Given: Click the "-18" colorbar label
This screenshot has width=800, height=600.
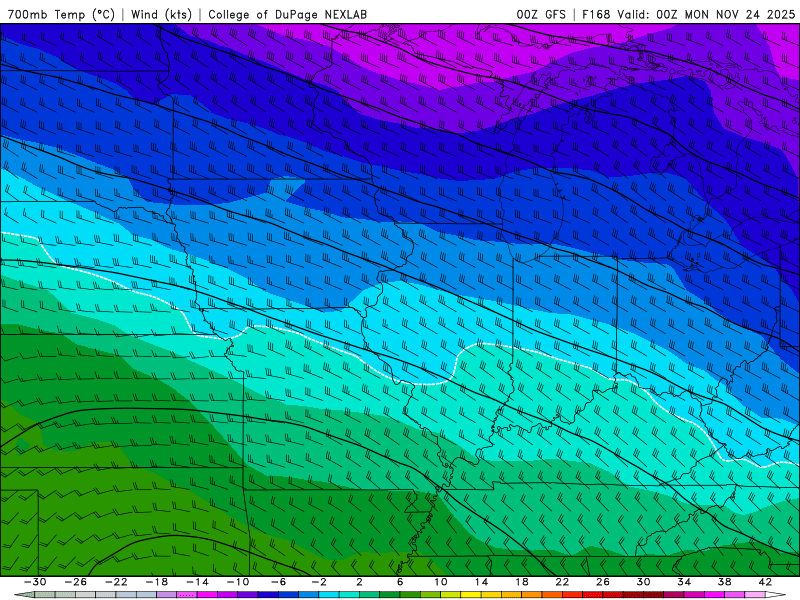Looking at the screenshot, I should coord(157,582).
